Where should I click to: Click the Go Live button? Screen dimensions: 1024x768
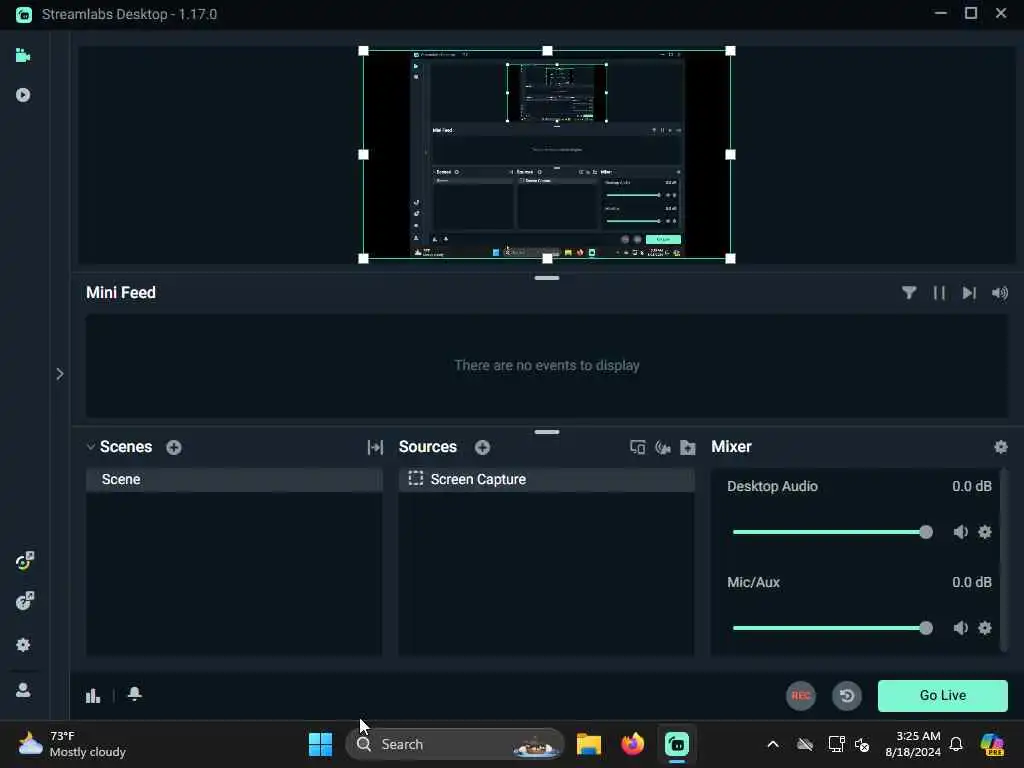[942, 696]
